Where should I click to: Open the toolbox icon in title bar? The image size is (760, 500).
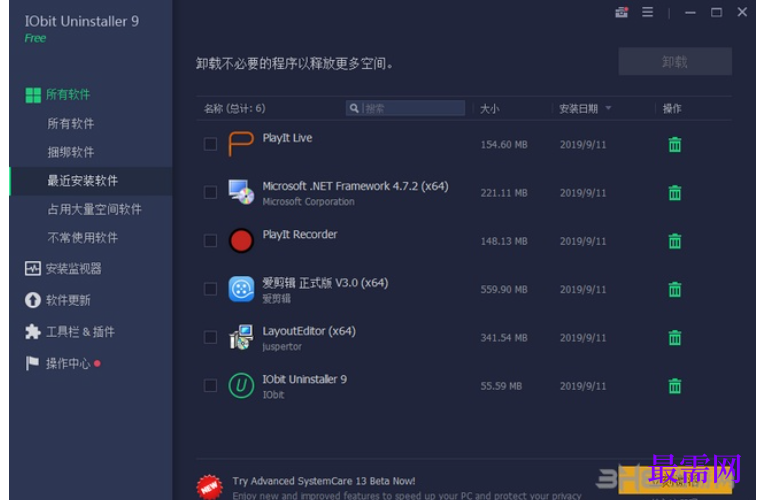[x=621, y=12]
